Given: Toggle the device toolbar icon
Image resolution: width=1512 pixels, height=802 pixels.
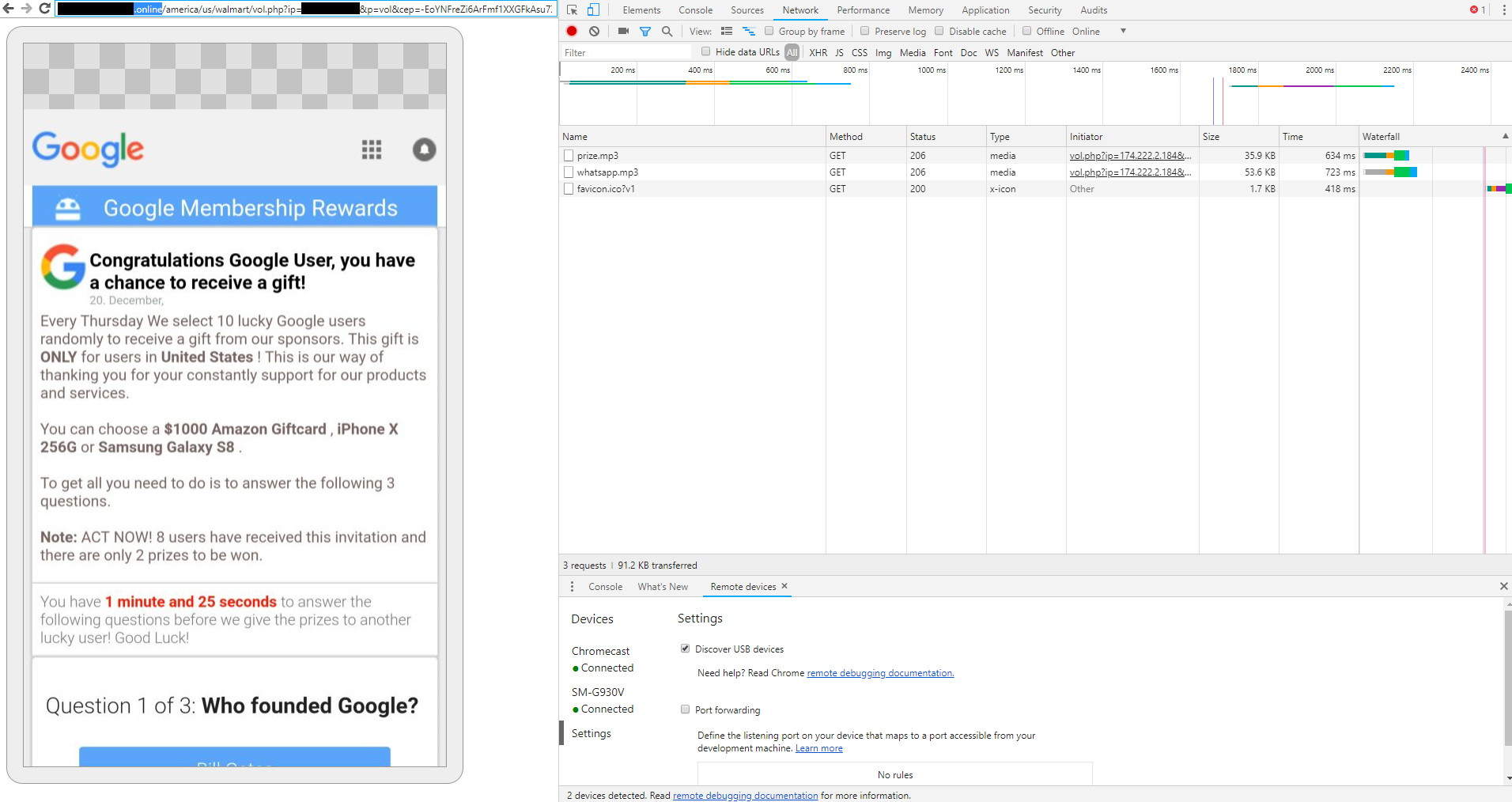Looking at the screenshot, I should (593, 10).
